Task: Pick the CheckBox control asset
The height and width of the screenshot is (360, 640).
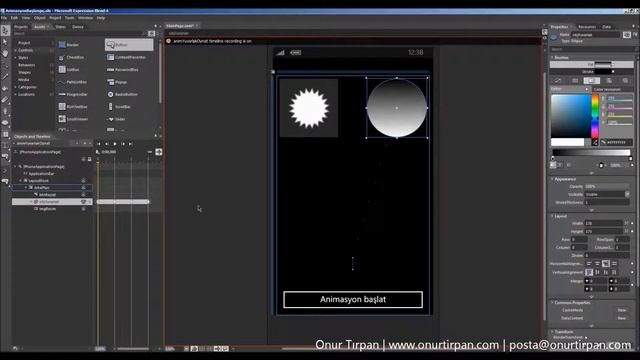Action: point(71,58)
